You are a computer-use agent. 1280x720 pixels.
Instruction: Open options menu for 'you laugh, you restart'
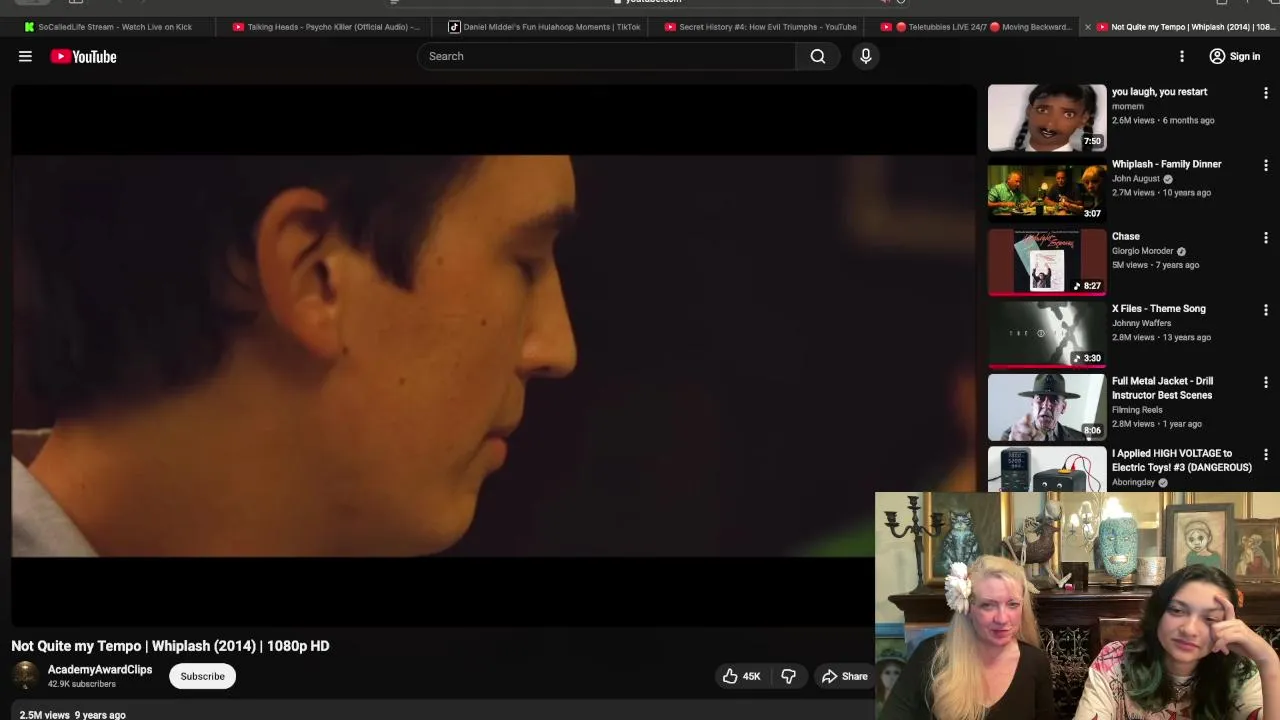click(1266, 93)
